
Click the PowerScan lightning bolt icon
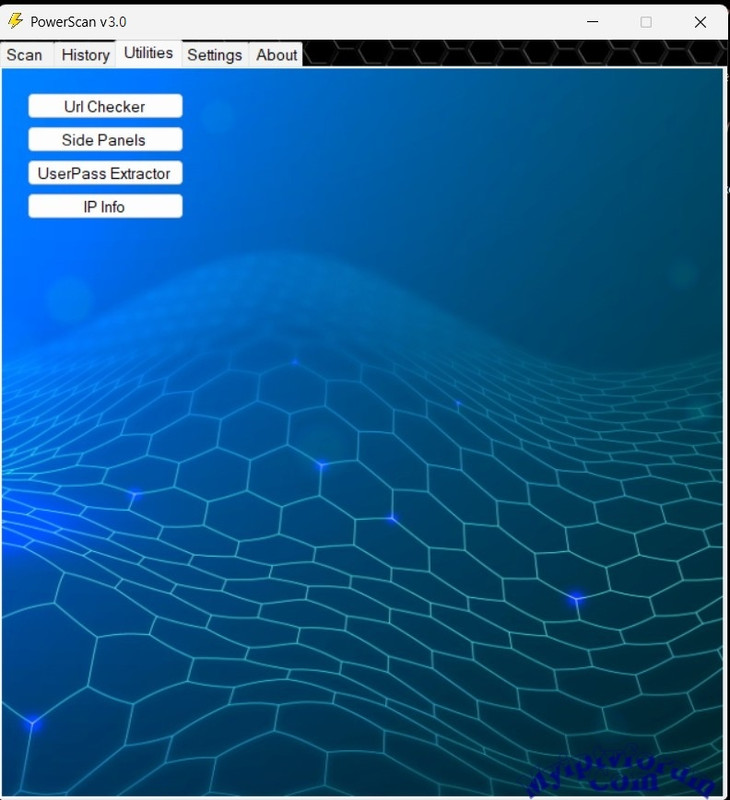click(15, 21)
